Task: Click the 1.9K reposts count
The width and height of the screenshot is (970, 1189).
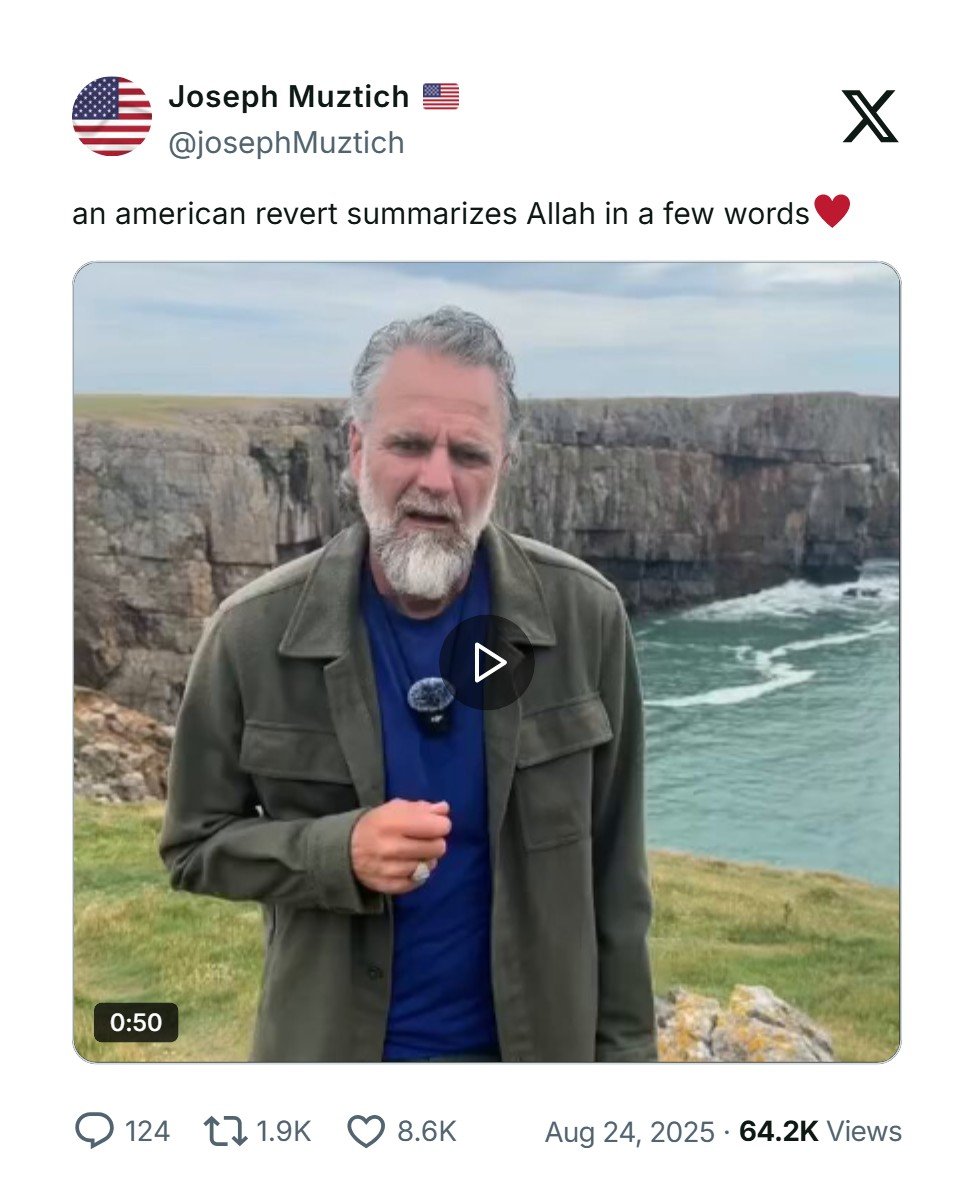Action: pos(284,1132)
